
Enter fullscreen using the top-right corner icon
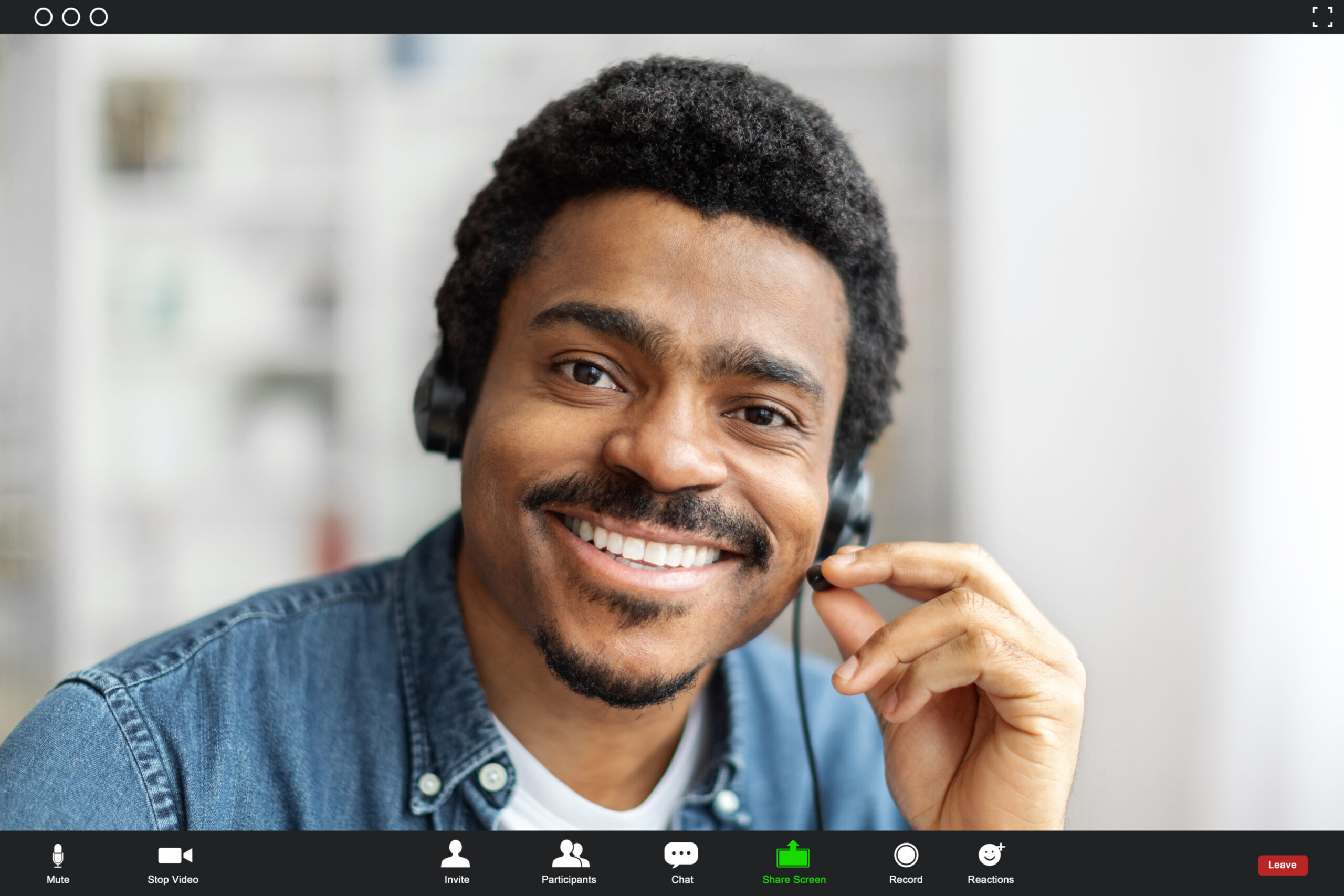coord(1322,17)
